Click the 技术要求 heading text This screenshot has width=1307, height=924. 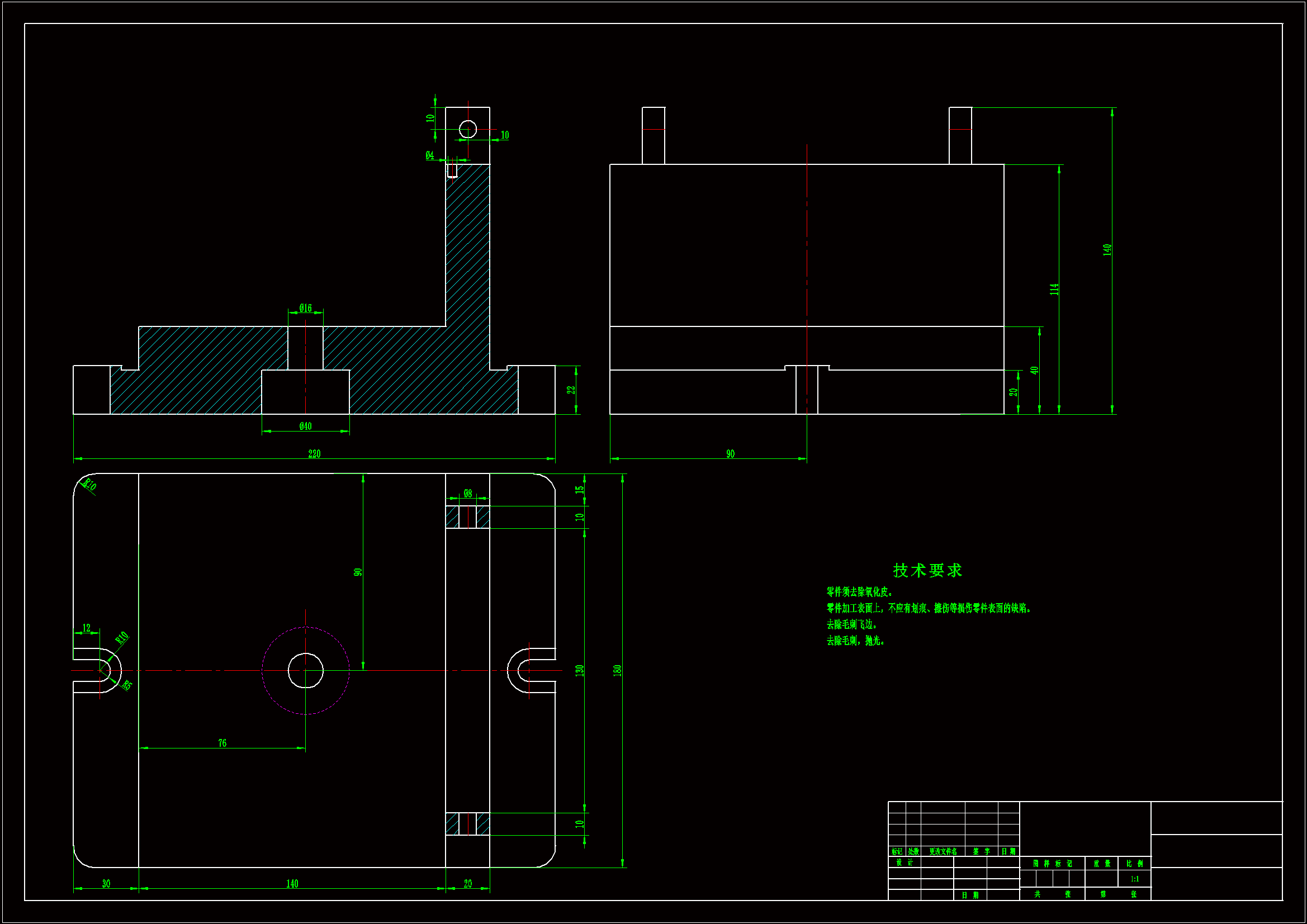(927, 571)
